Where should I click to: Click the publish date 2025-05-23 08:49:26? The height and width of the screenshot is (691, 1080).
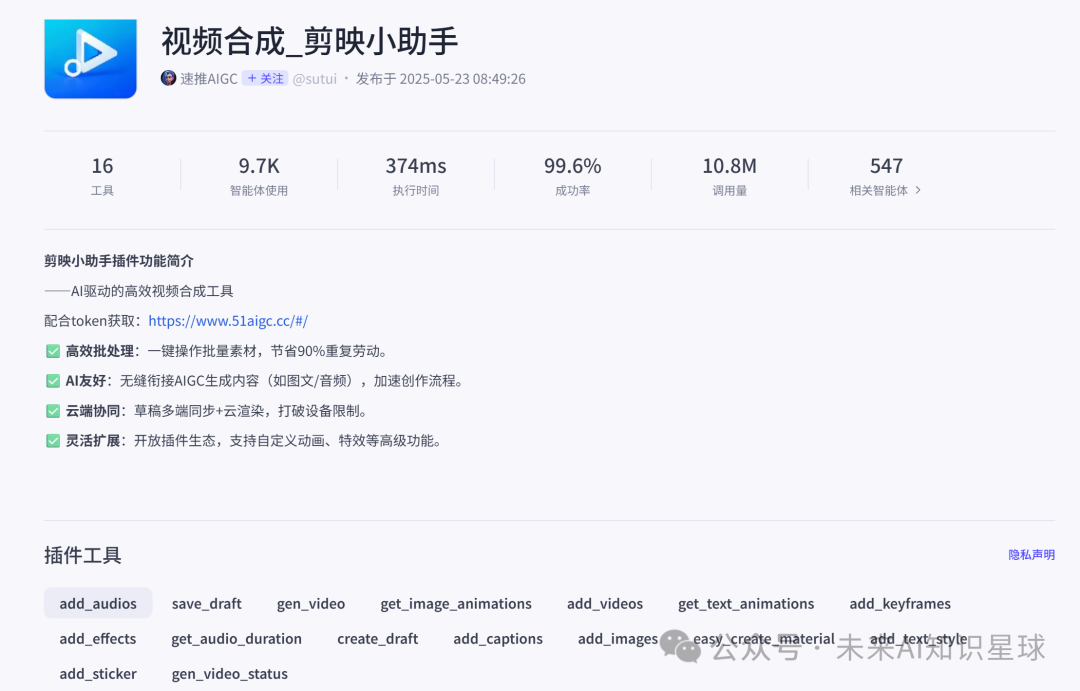[462, 79]
